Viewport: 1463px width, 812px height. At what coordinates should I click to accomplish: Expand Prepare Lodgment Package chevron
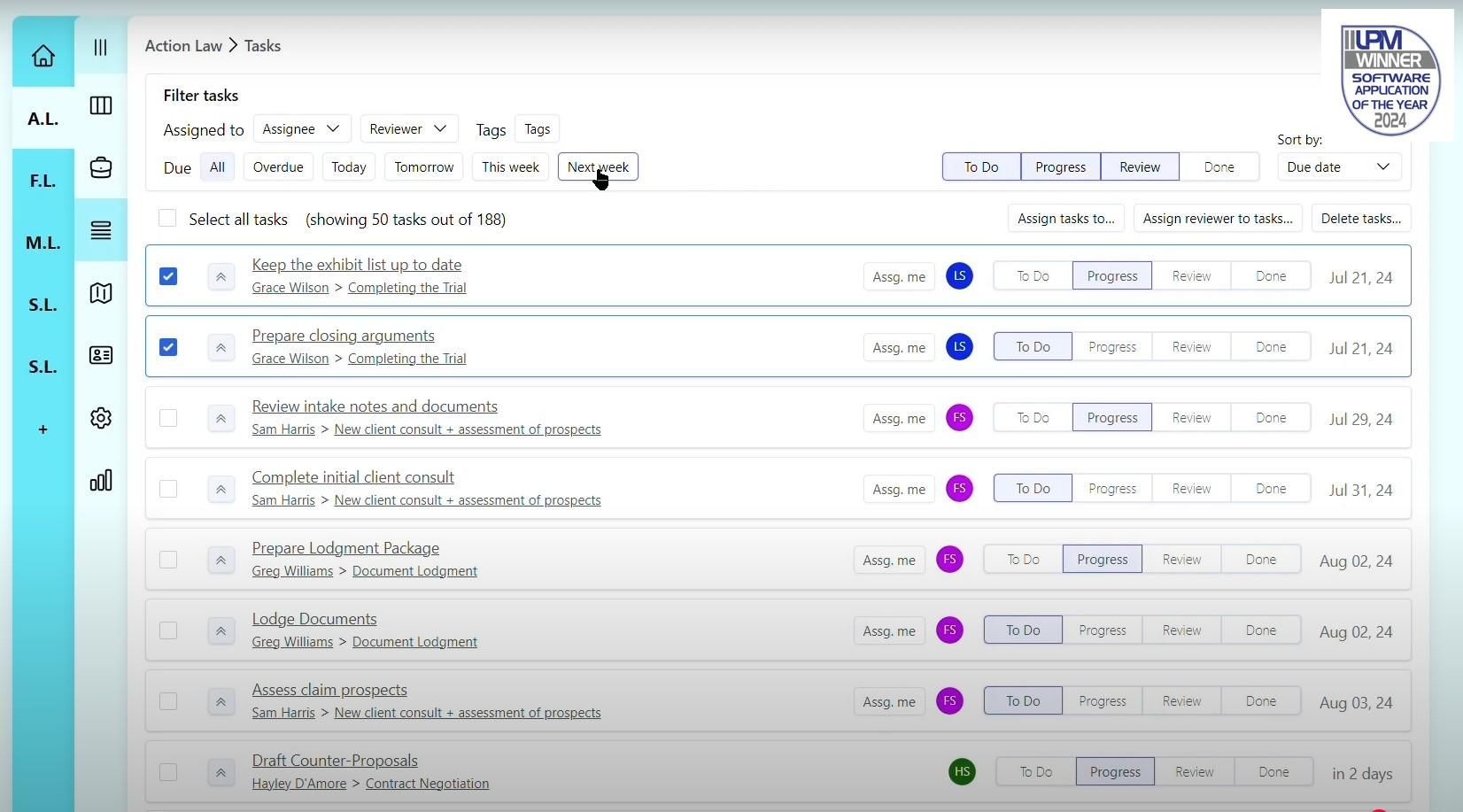[221, 561]
